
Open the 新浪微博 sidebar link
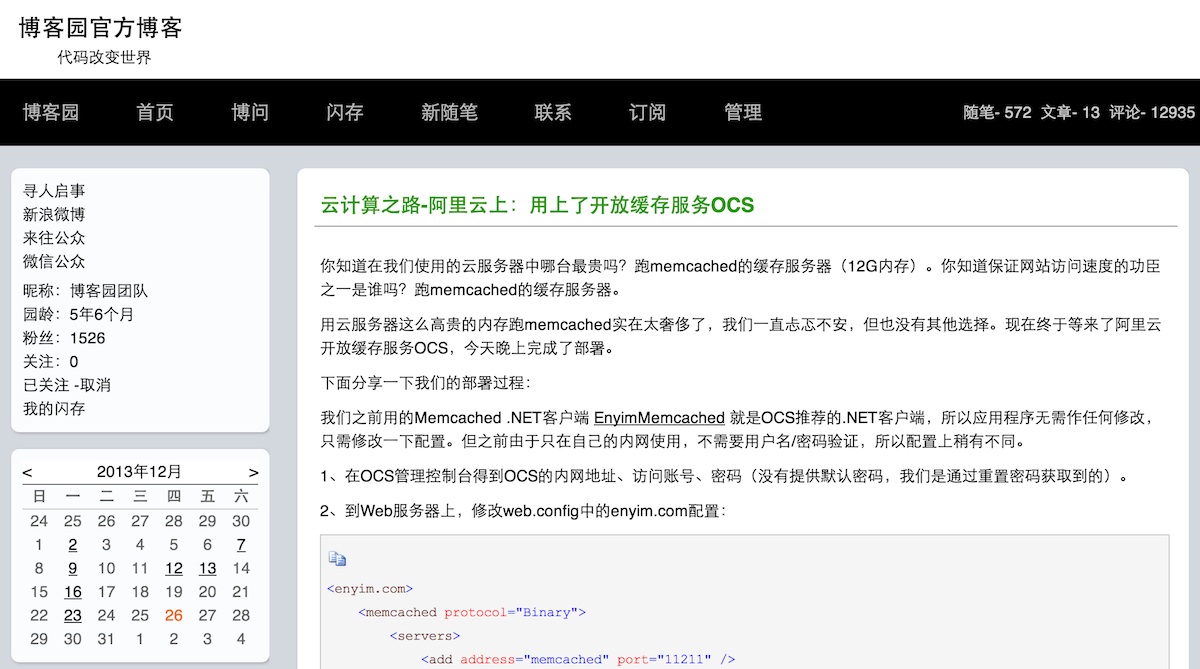click(54, 214)
